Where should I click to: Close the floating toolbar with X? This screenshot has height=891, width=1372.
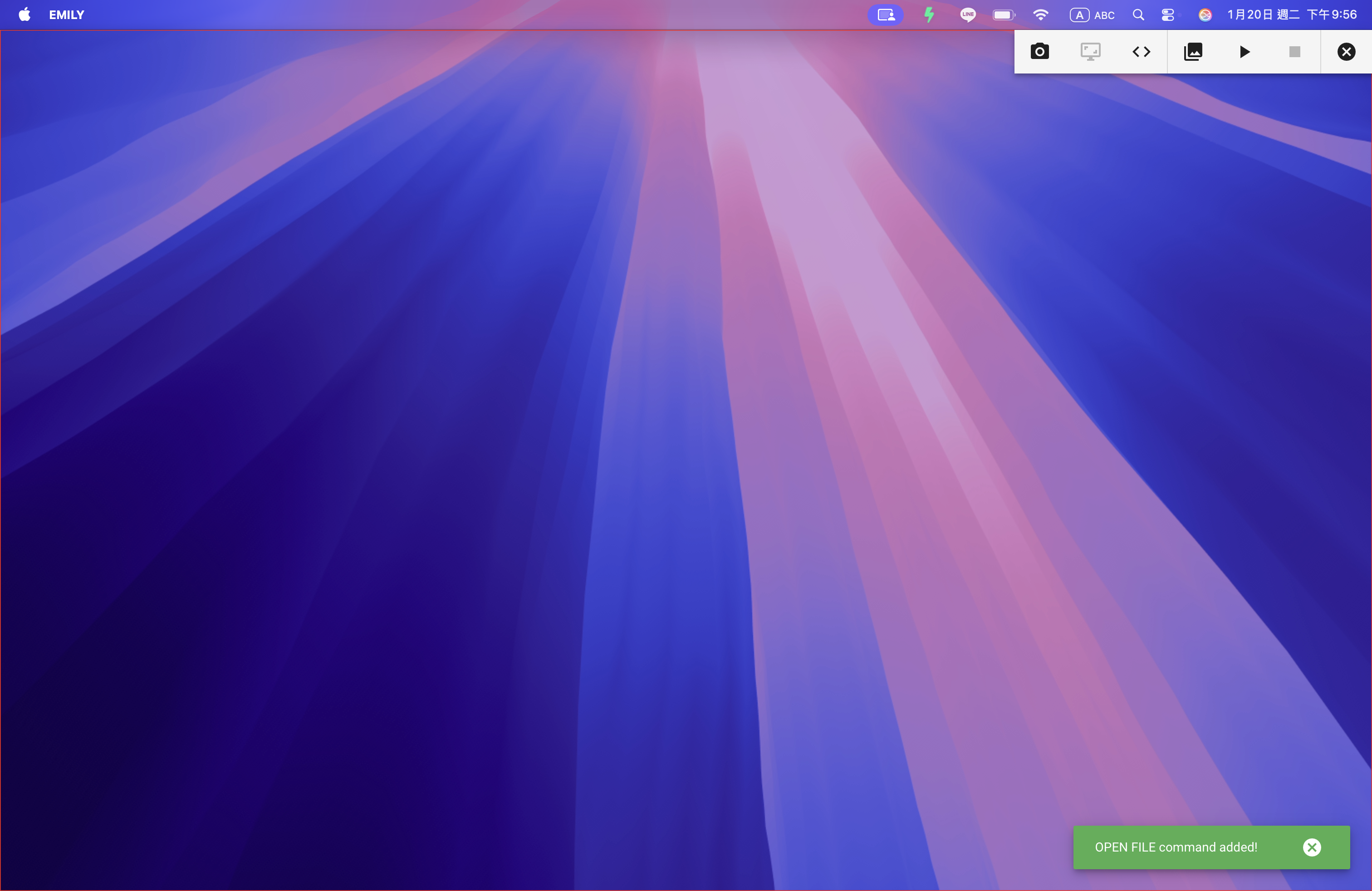pos(1346,52)
